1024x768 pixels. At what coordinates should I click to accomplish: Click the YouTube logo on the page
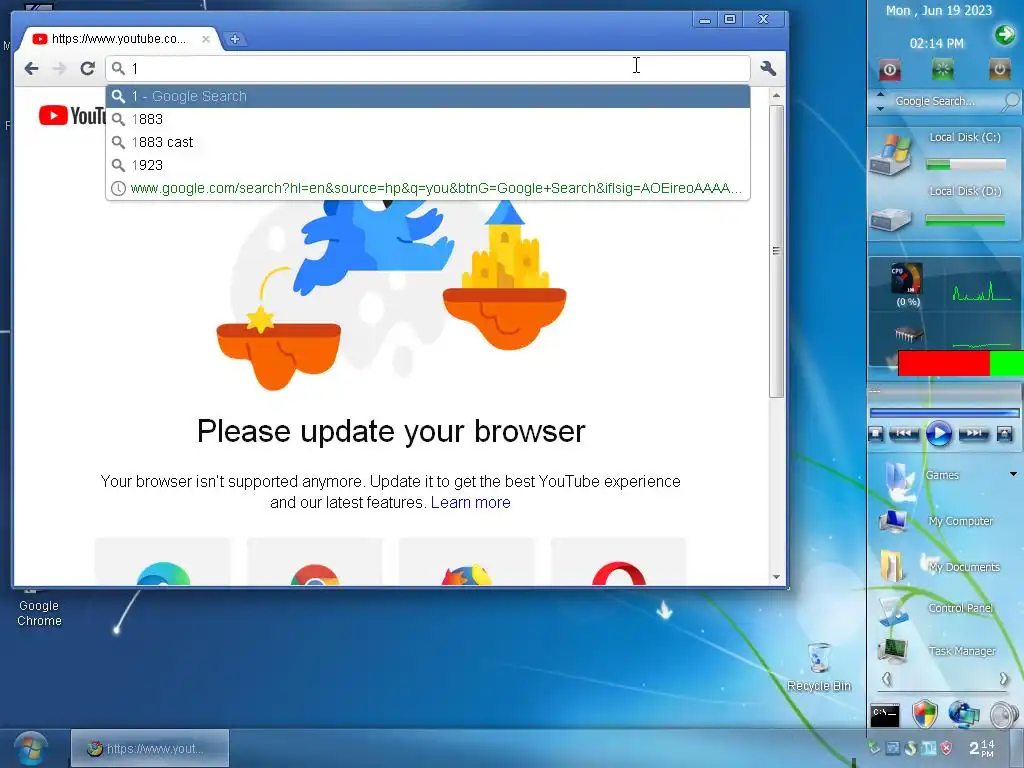pos(72,116)
